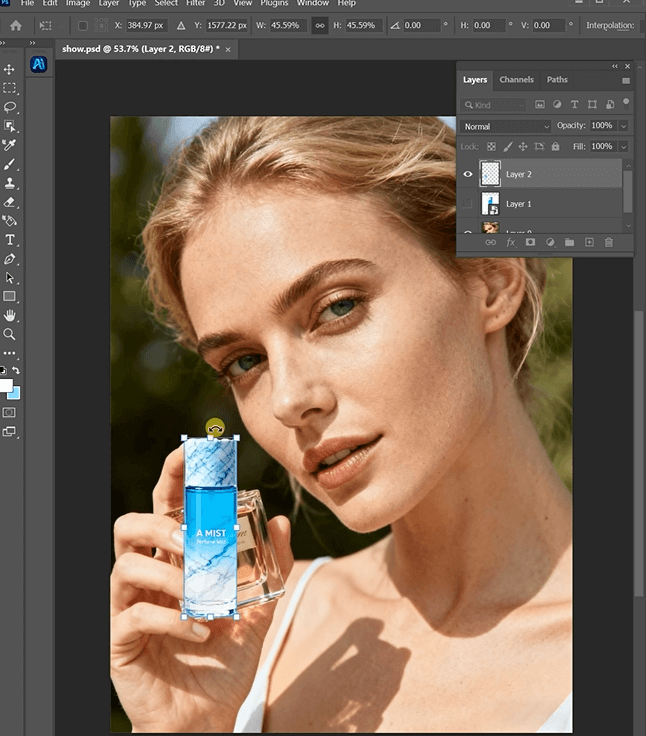Screen dimensions: 646x736
Task: Select the Move tool
Action: point(10,69)
